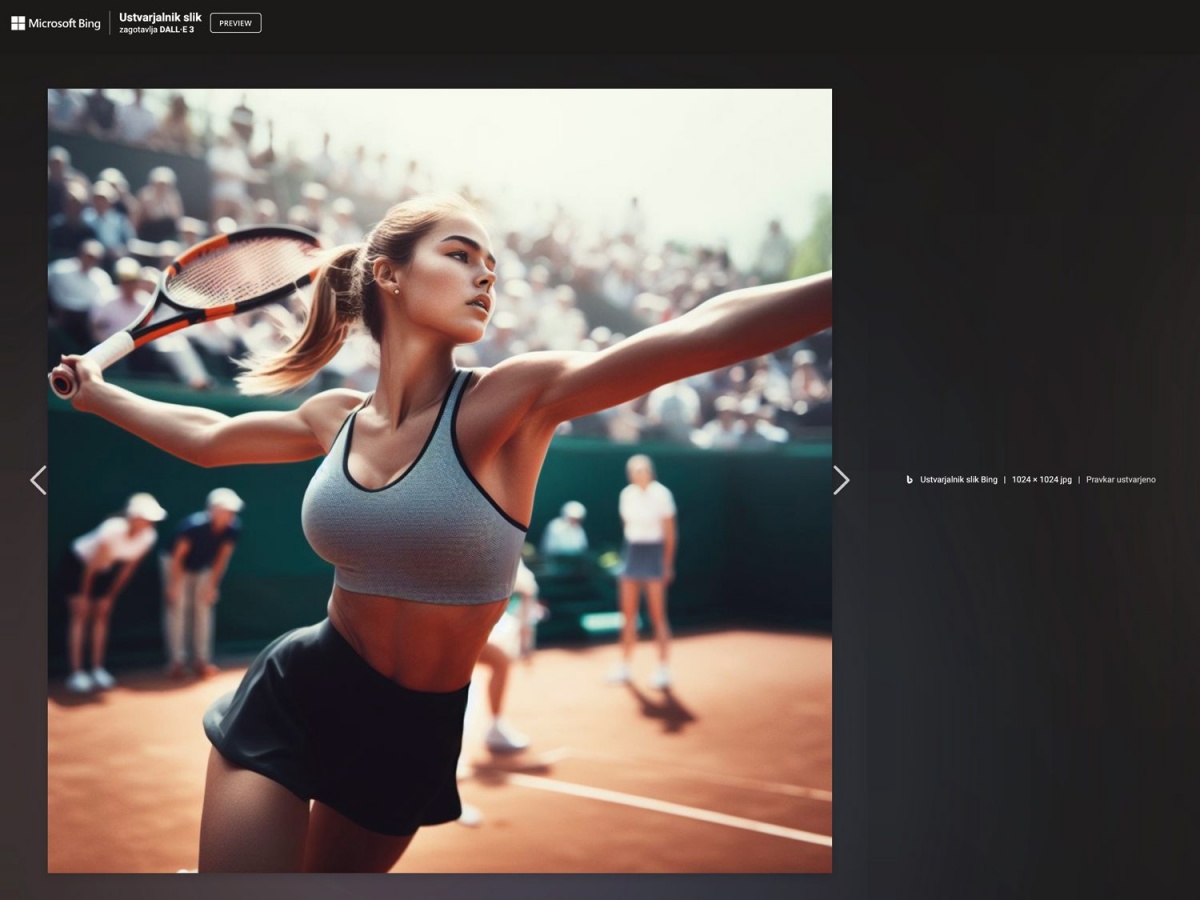Click the Bing icon beside the image source
Viewport: 1200px width, 900px height.
[x=909, y=480]
